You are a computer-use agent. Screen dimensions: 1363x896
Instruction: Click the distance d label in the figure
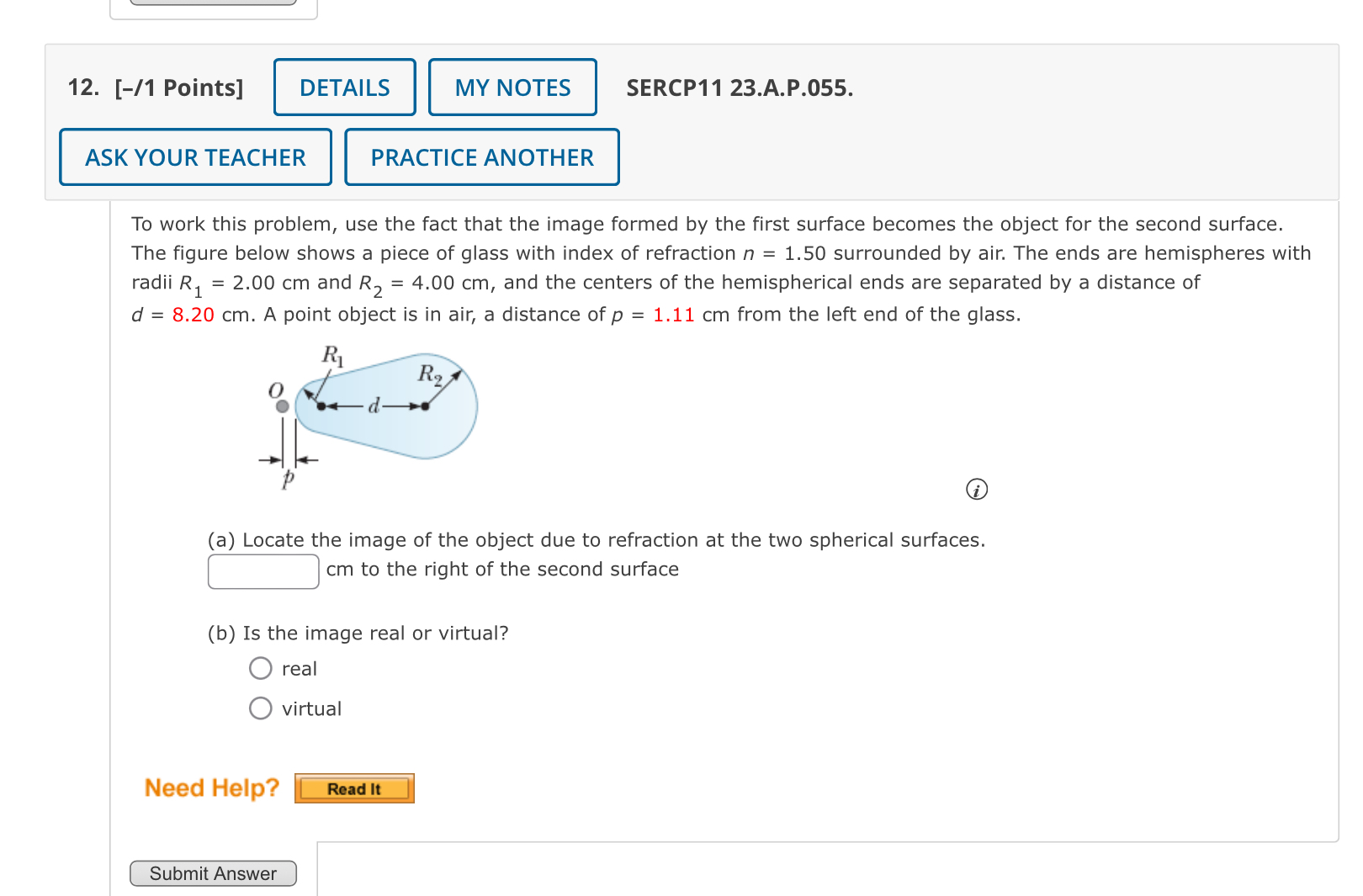[374, 405]
